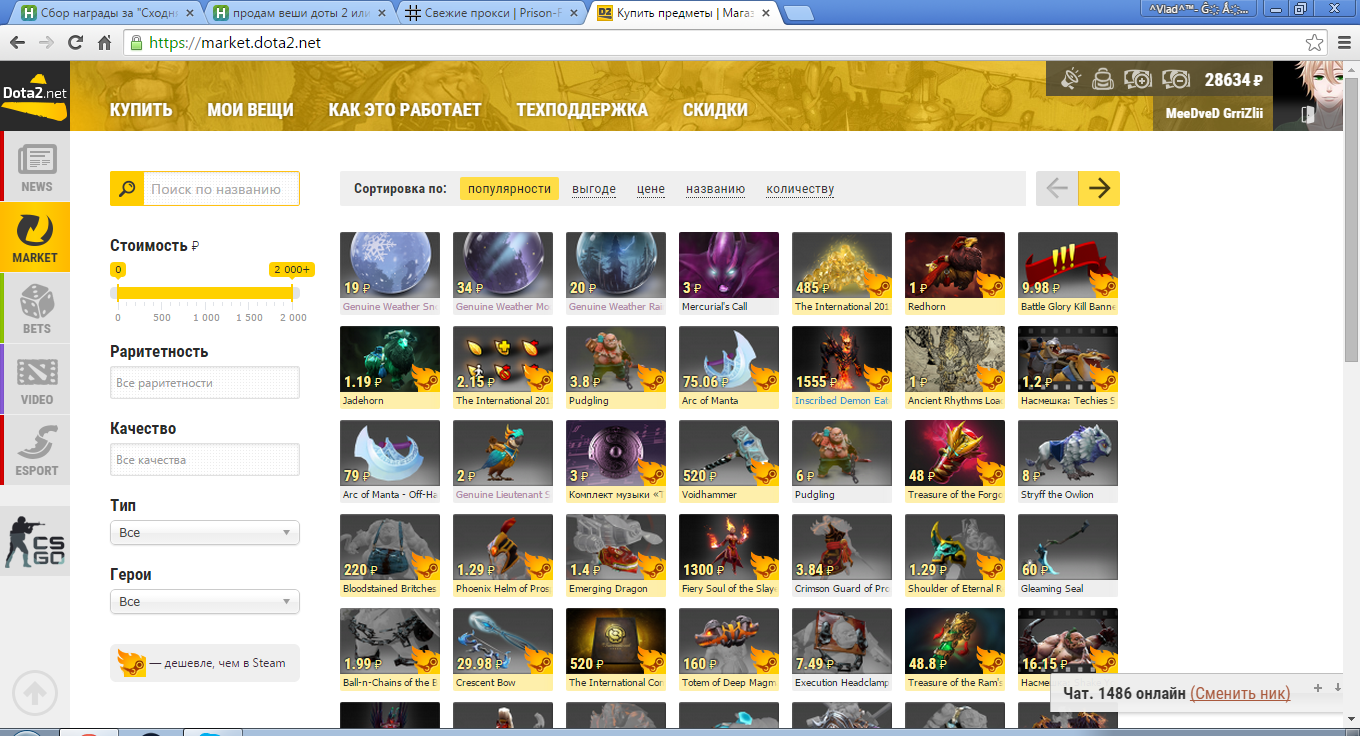Open the Inscribed Demon Eater item
The image size is (1360, 736).
842,367
